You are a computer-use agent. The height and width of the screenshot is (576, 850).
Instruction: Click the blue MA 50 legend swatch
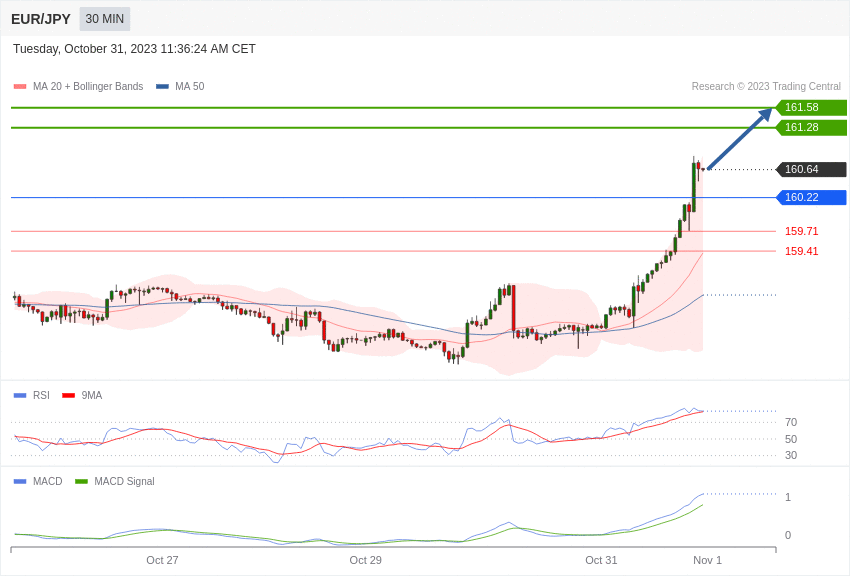coord(162,87)
